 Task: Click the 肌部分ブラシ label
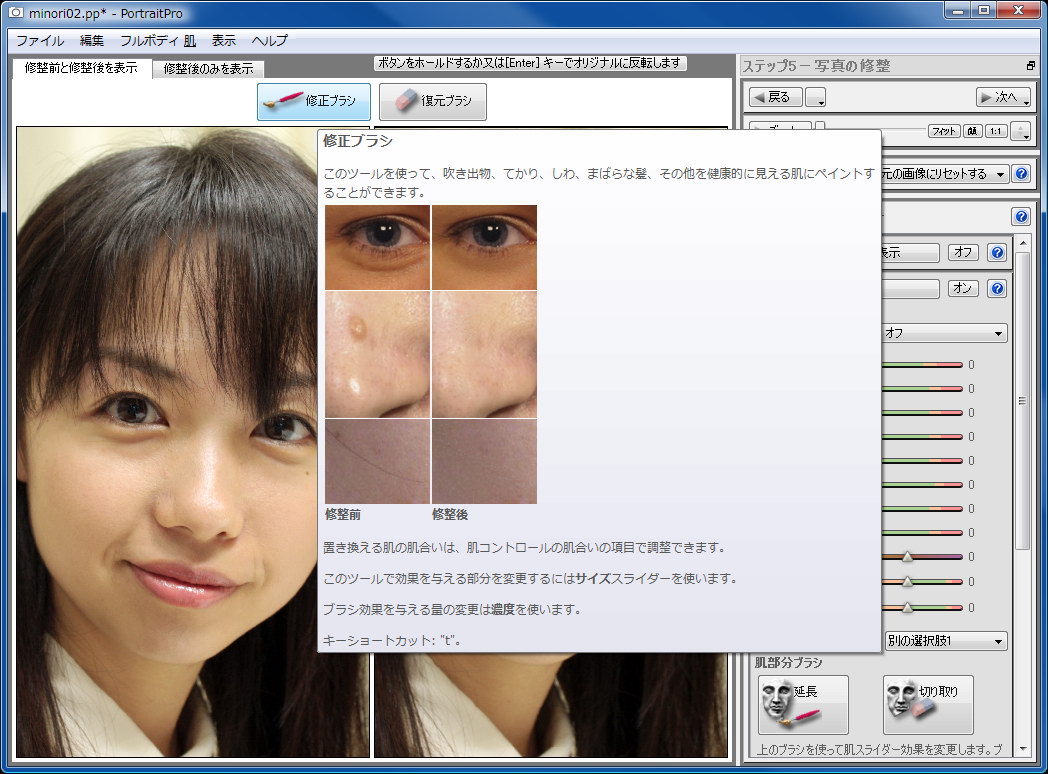[789, 662]
